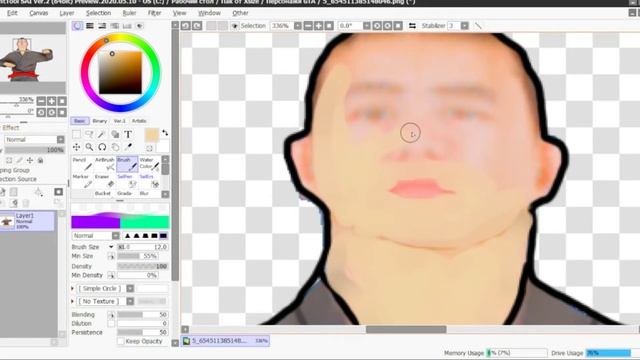640x360 pixels.
Task: Show the HSV slider panel
Action: coord(102,26)
